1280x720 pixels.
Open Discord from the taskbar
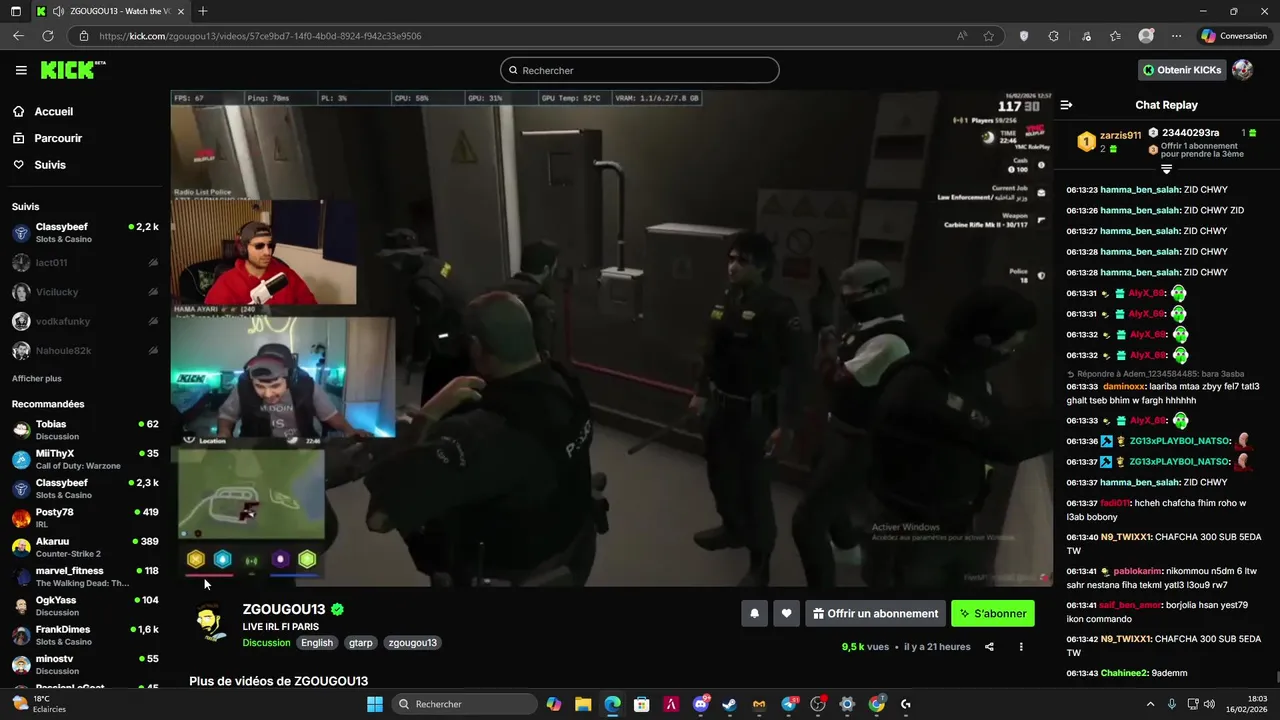click(701, 704)
